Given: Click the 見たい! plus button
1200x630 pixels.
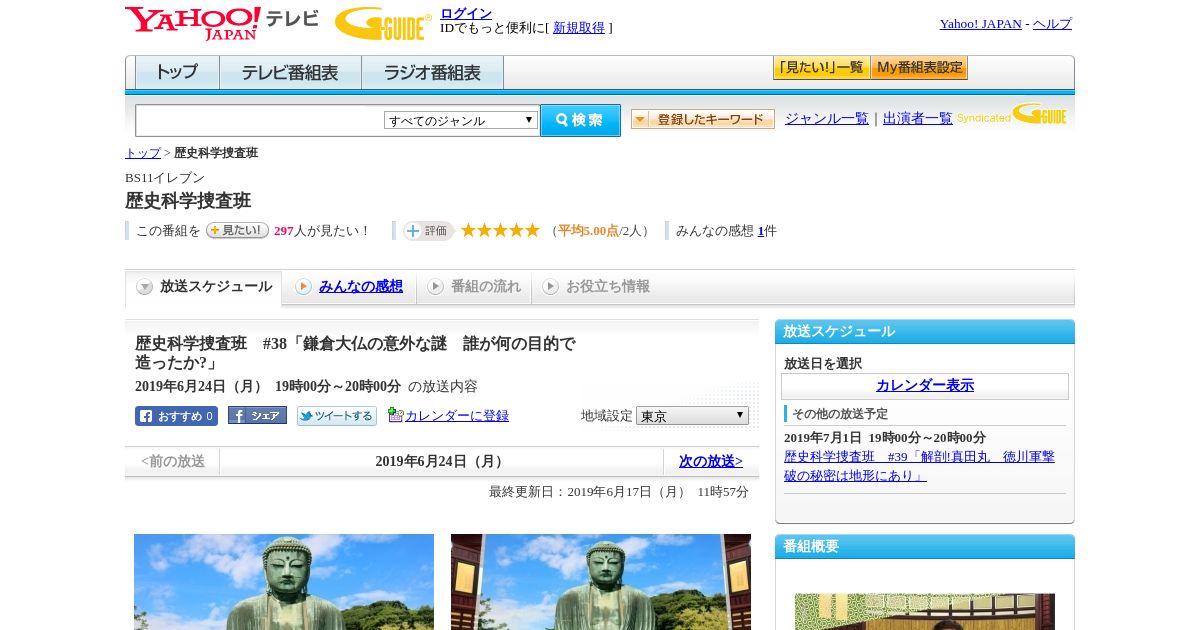Looking at the screenshot, I should pyautogui.click(x=237, y=230).
